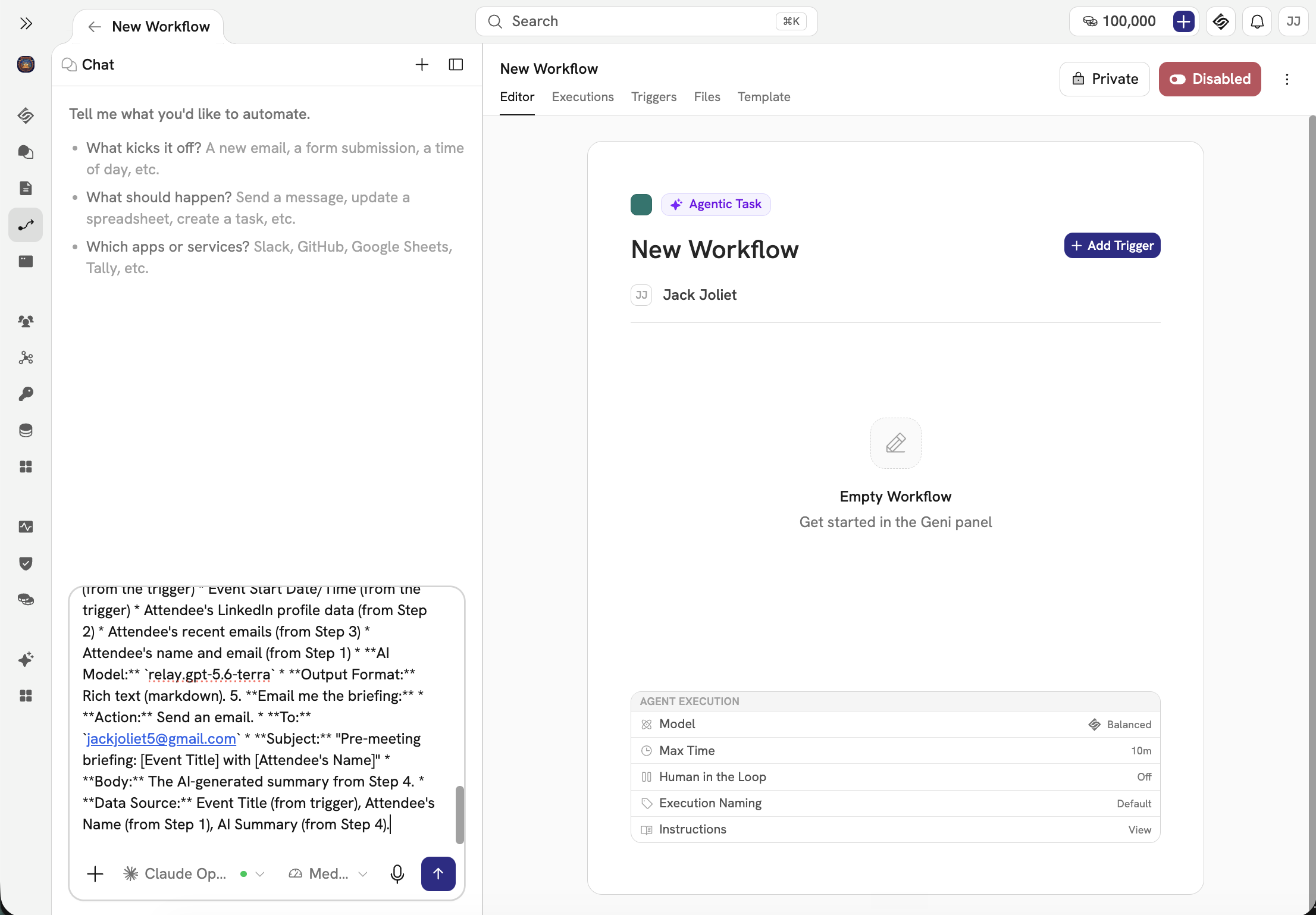Viewport: 1316px width, 915px height.
Task: Open the chat bubbles page in the sidebar
Action: [26, 152]
